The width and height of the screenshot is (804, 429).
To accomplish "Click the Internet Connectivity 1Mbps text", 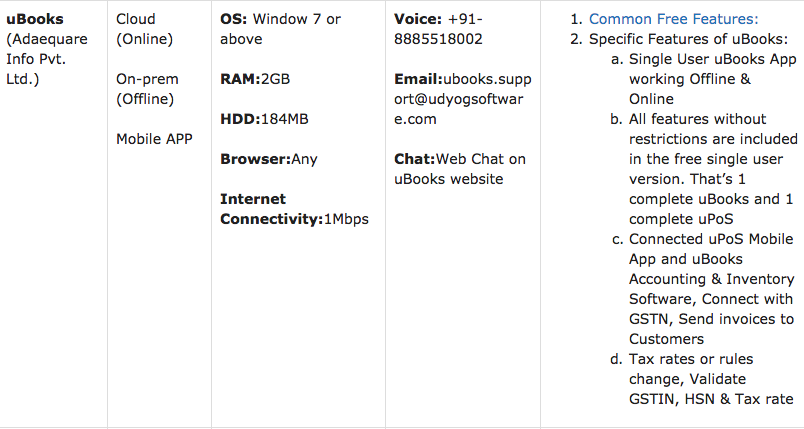I will 294,209.
